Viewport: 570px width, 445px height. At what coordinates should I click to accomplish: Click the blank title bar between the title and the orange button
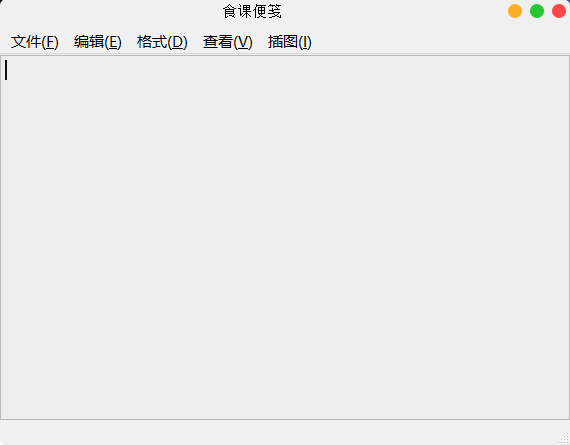(394, 11)
